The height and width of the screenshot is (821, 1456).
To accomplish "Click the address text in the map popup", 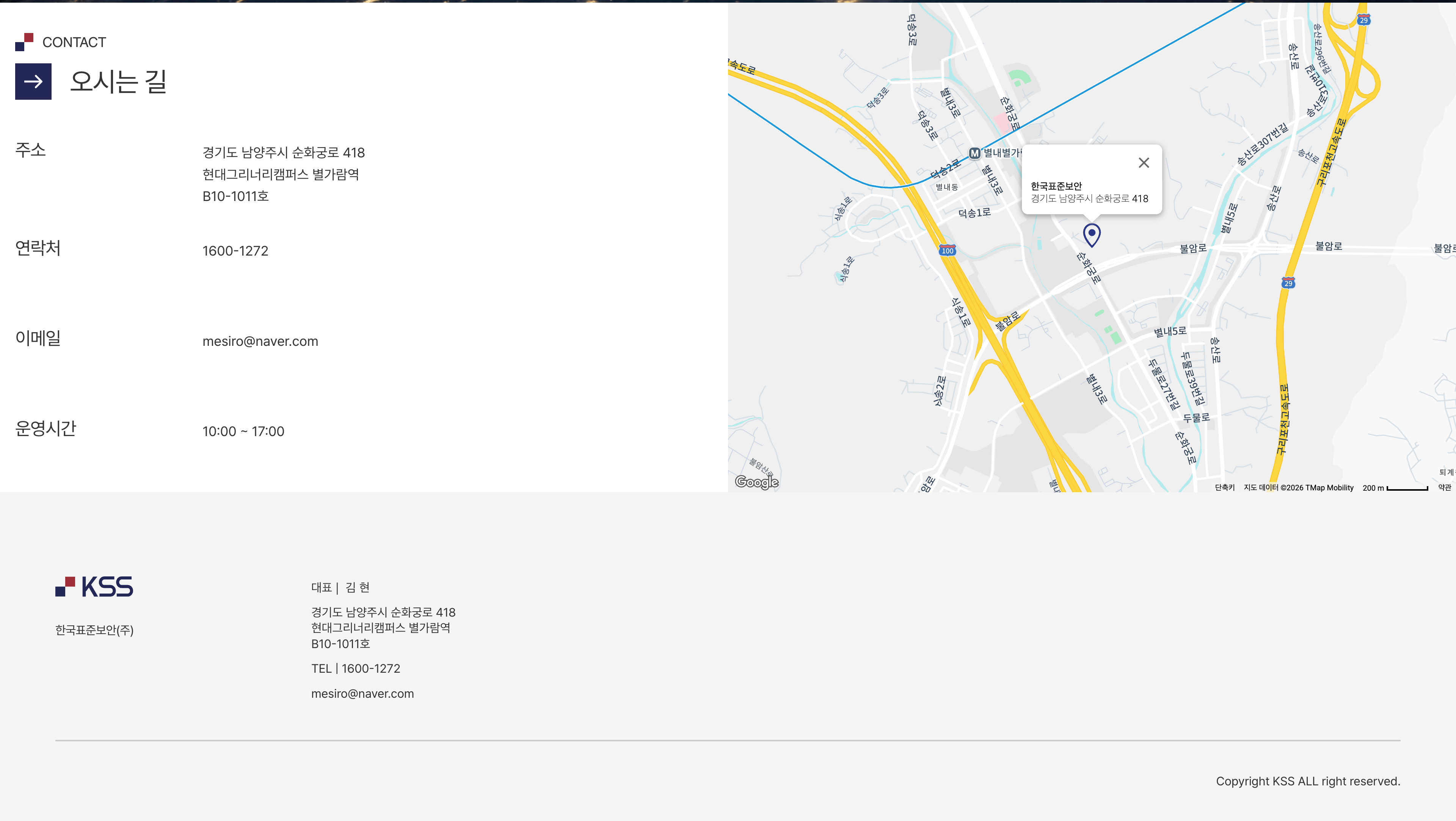I will [x=1089, y=198].
